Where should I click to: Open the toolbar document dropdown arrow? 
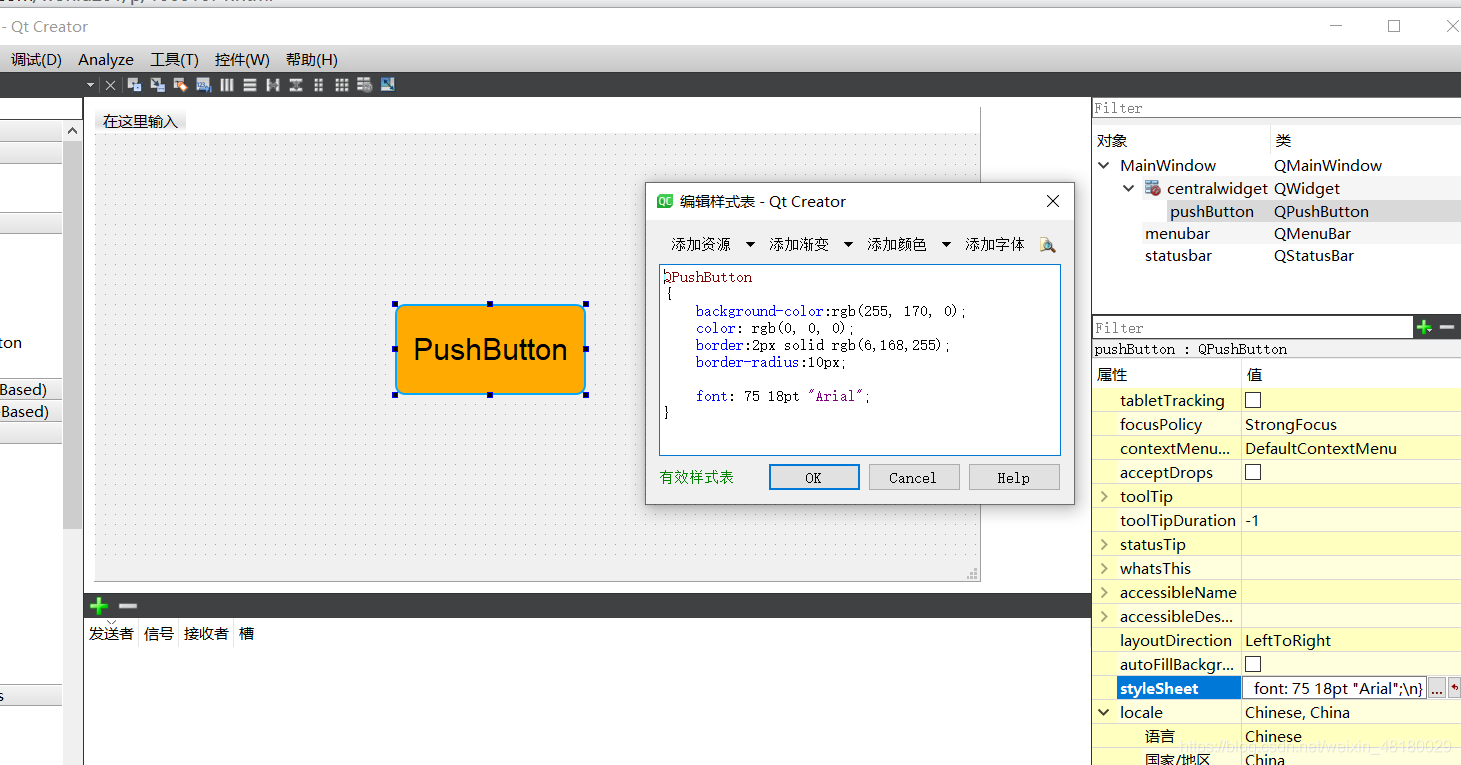coord(90,86)
